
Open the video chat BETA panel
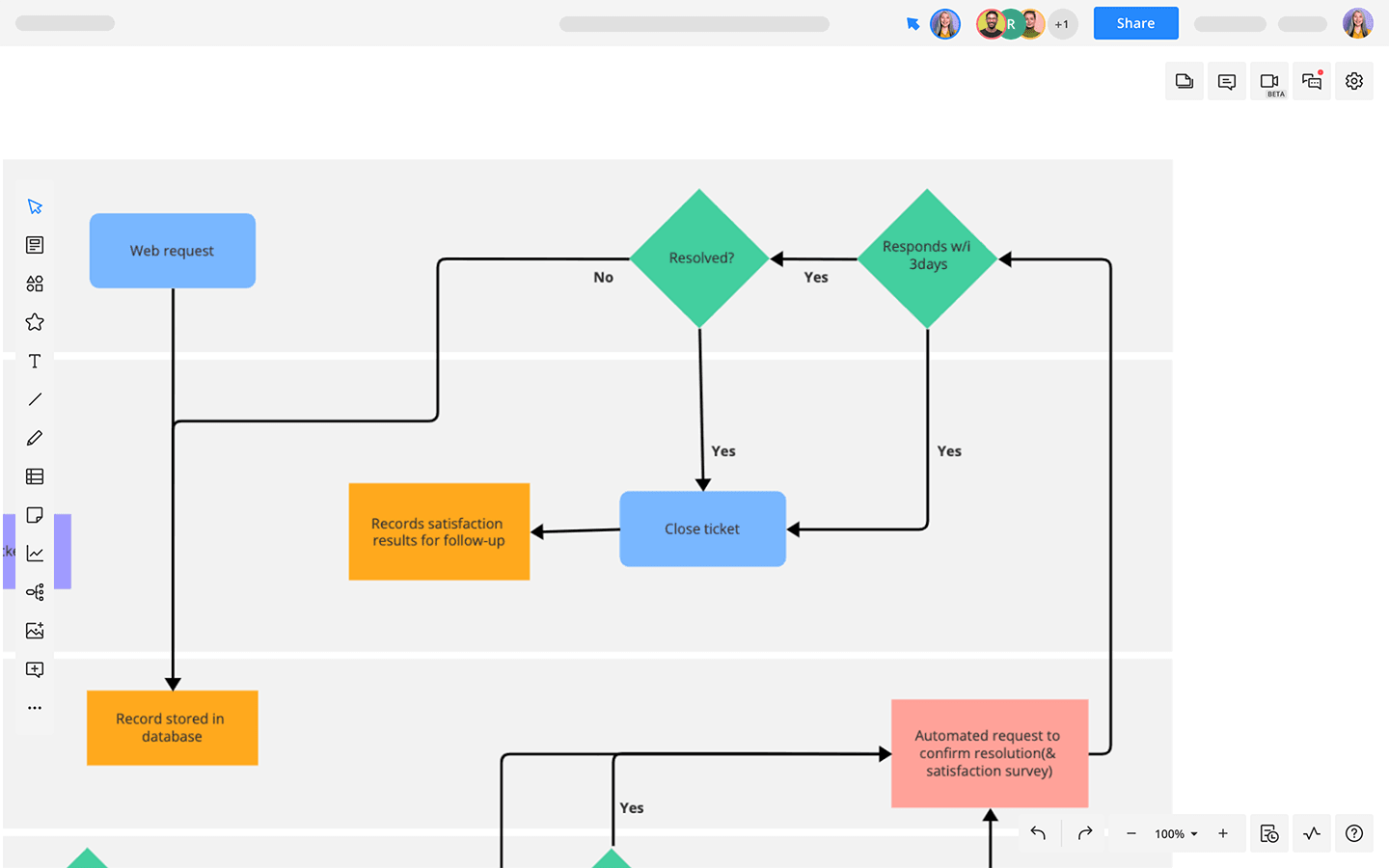tap(1269, 82)
